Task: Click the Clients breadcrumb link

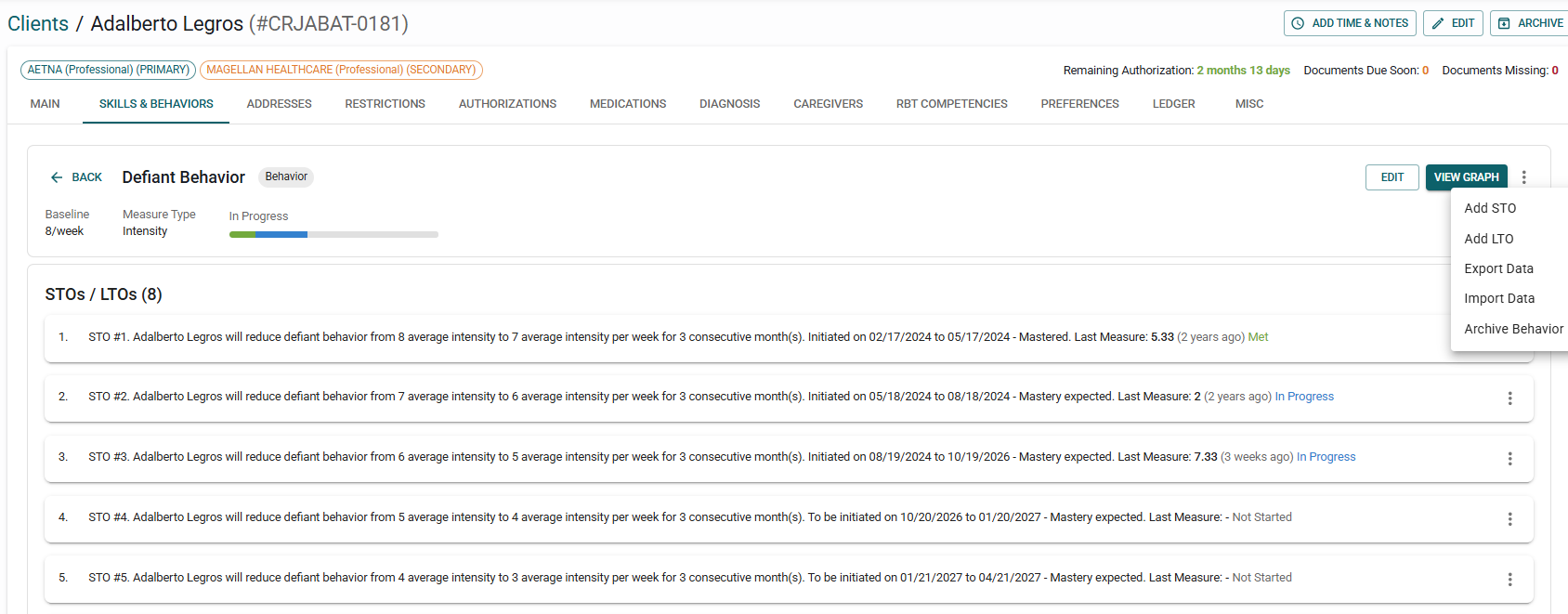Action: point(38,23)
